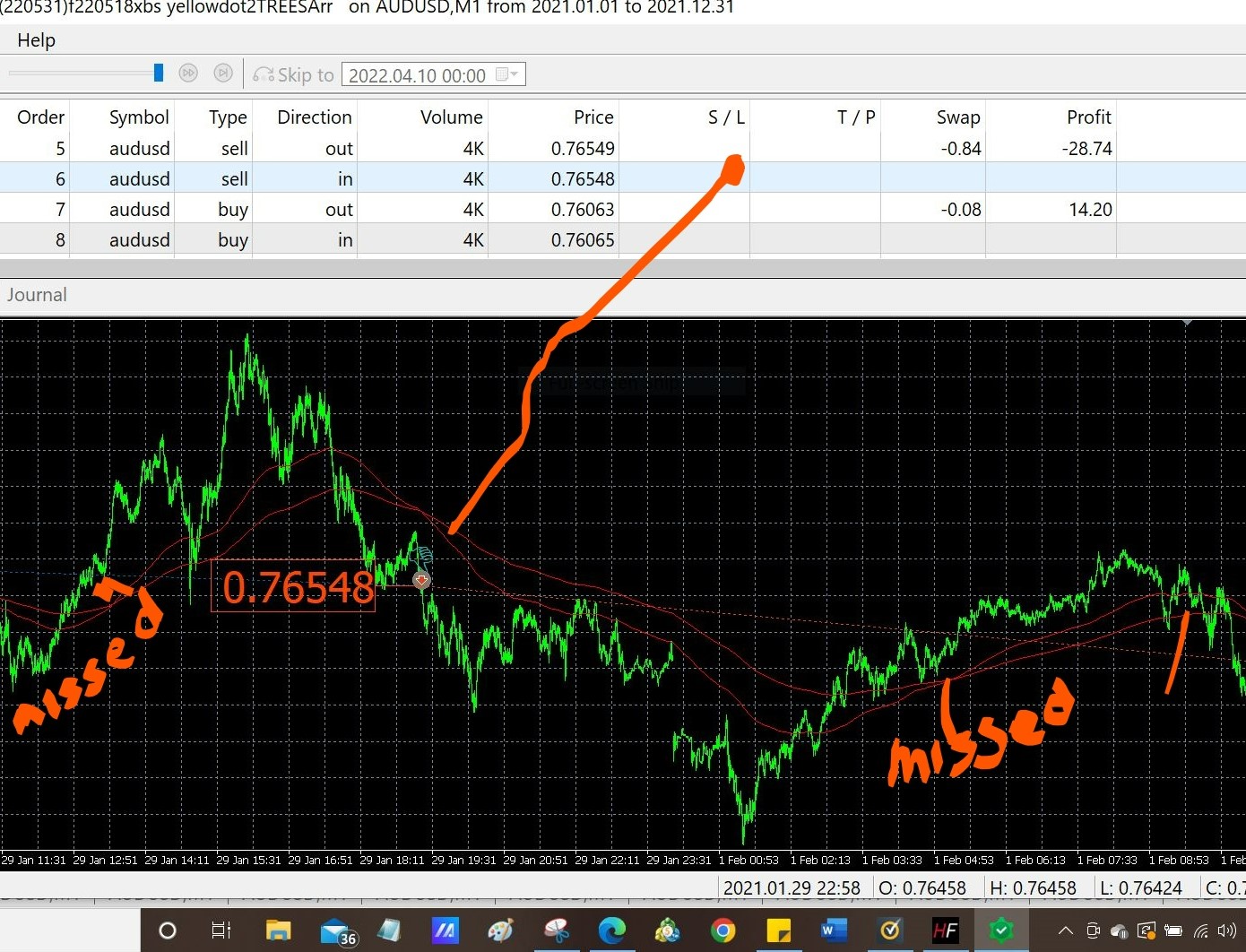Click the Skip to button

294,75
